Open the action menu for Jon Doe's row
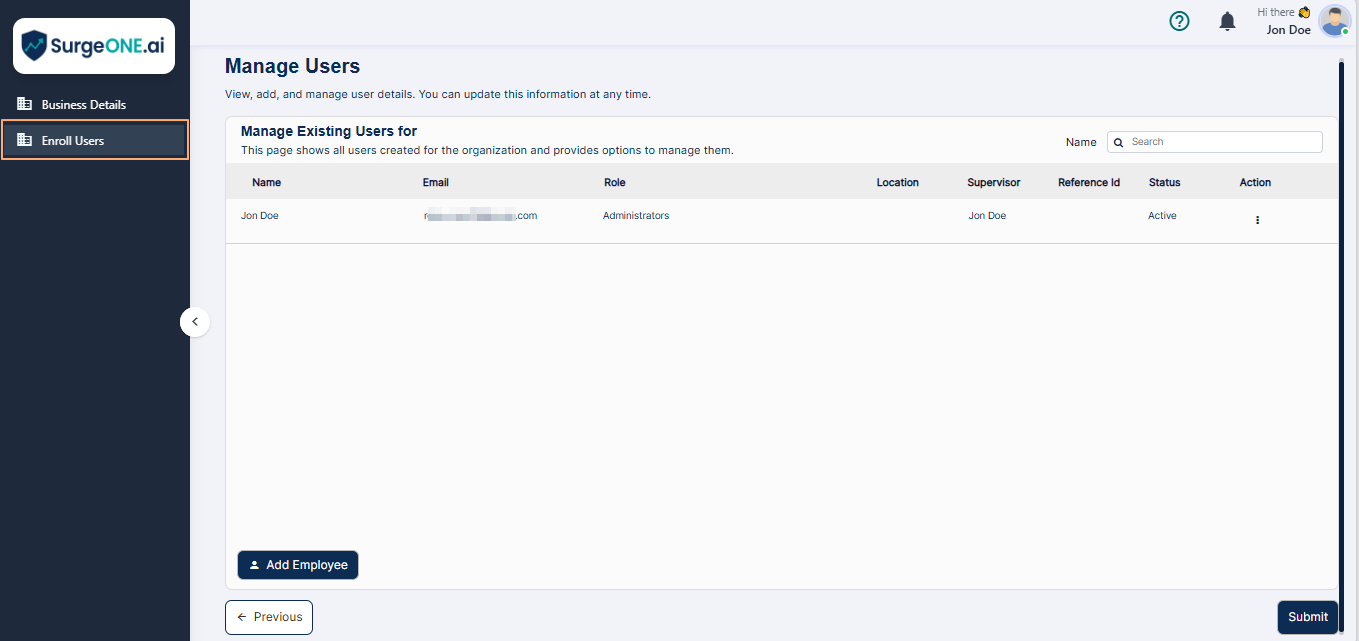 click(x=1257, y=219)
